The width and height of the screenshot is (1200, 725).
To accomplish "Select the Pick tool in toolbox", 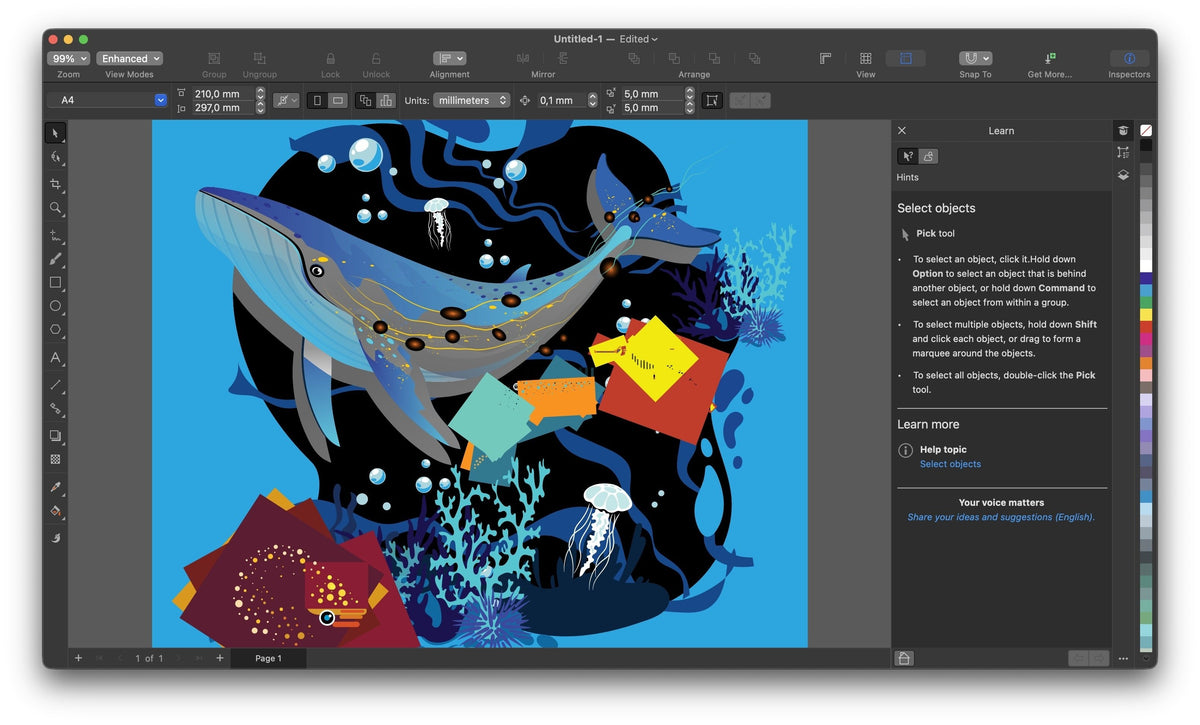I will coord(55,133).
